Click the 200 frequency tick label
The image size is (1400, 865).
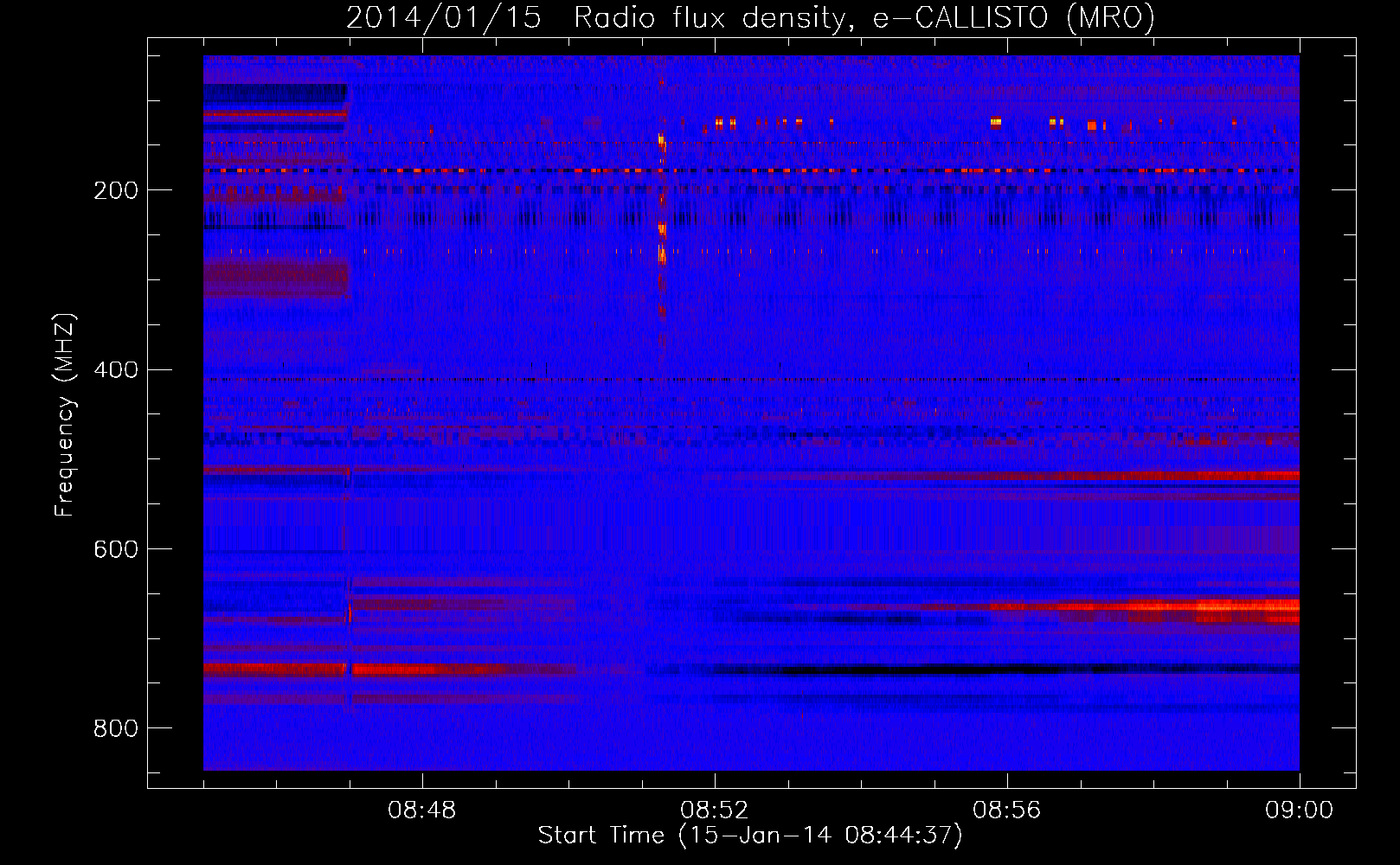tap(116, 190)
